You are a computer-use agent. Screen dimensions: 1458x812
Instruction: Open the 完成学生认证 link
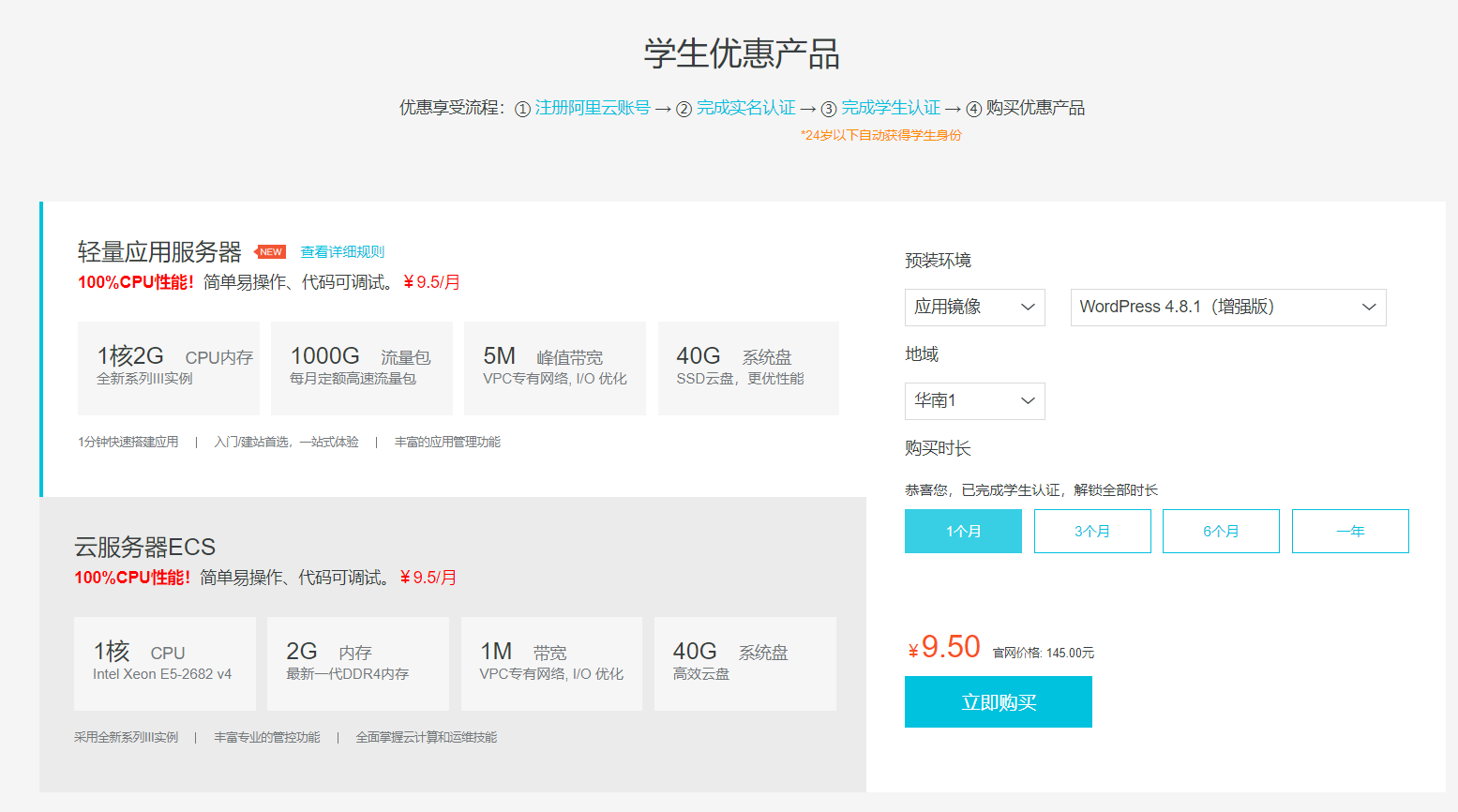tap(891, 108)
